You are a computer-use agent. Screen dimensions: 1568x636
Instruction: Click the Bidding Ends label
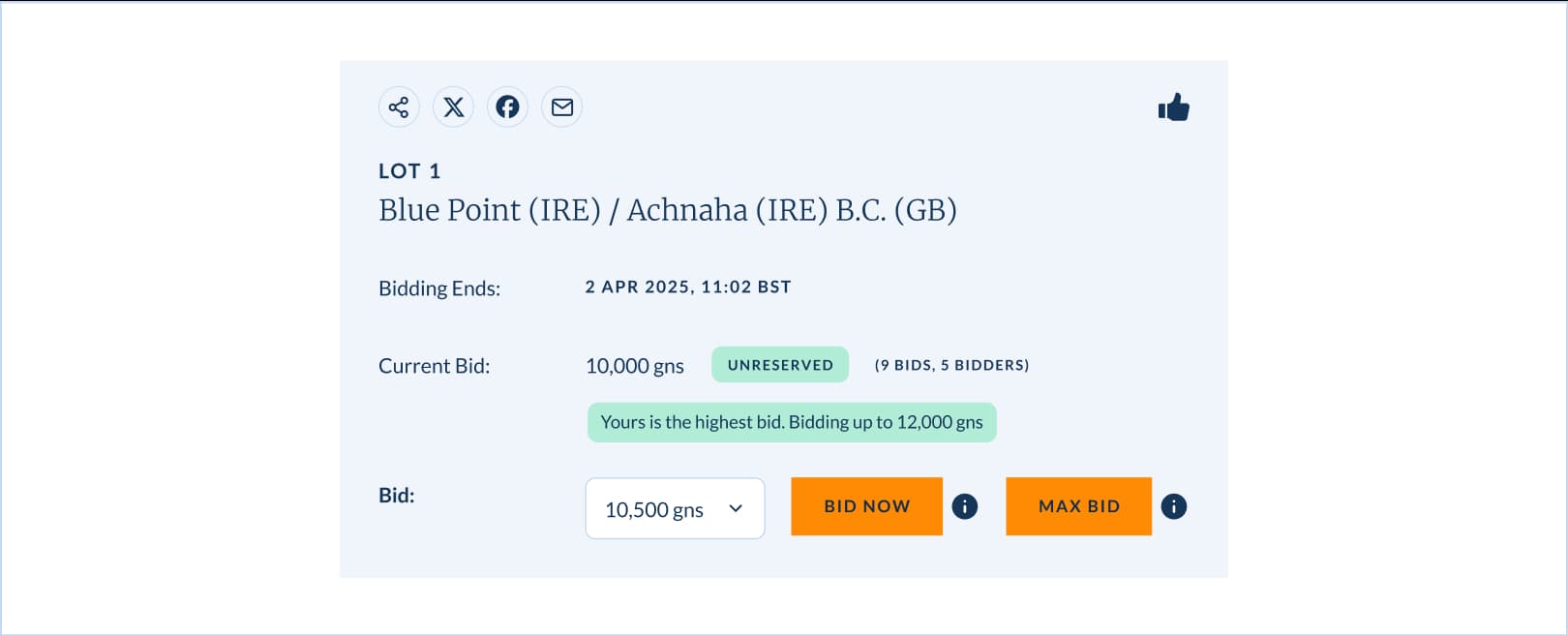(x=439, y=288)
